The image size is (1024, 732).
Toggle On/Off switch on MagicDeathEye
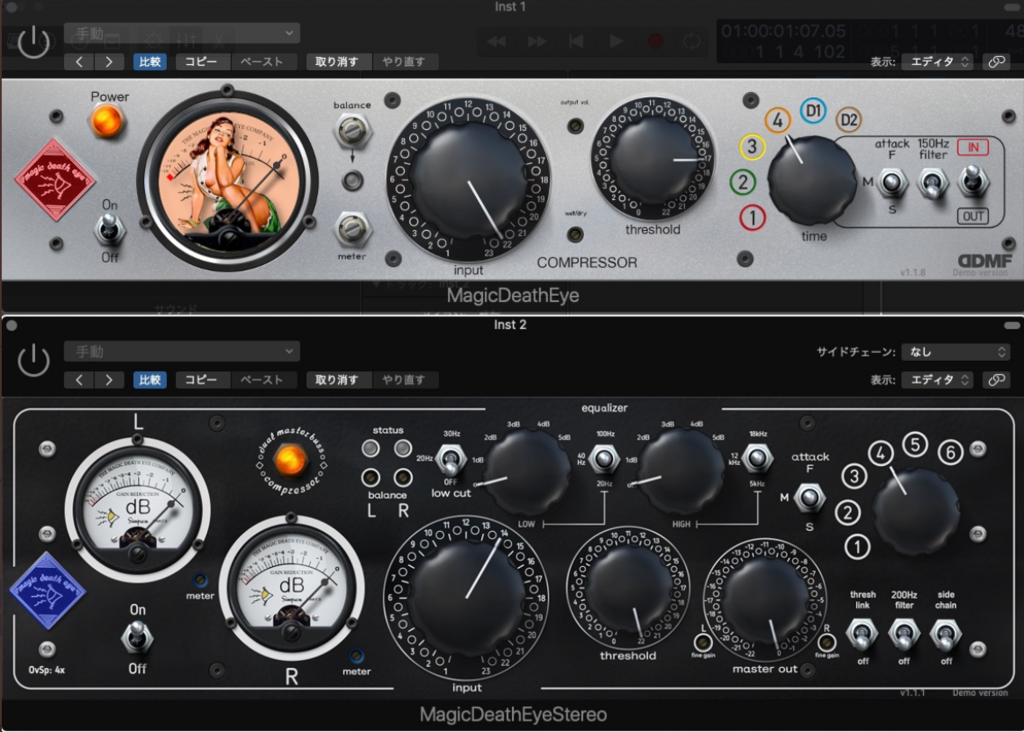(x=110, y=231)
